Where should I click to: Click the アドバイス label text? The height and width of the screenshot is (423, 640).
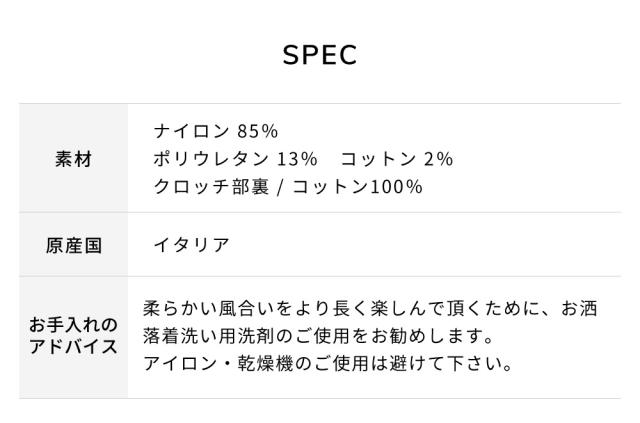pos(73,348)
